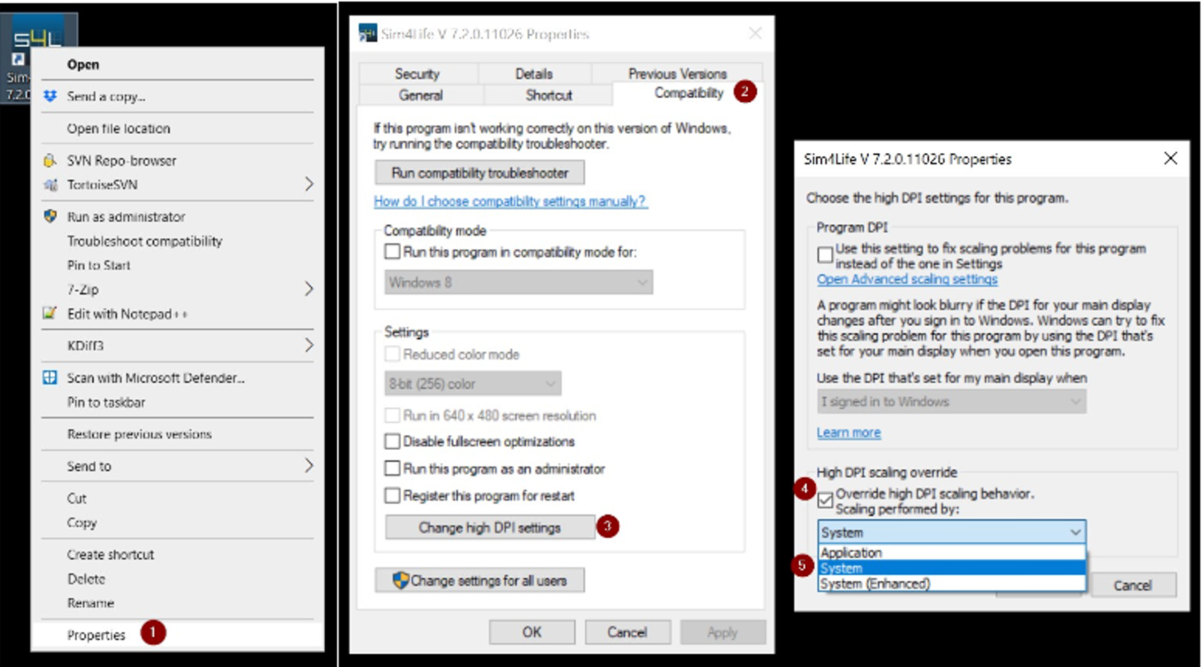Viewport: 1202px width, 667px height.
Task: Click the SVN Repo-browser icon
Action: [50, 161]
